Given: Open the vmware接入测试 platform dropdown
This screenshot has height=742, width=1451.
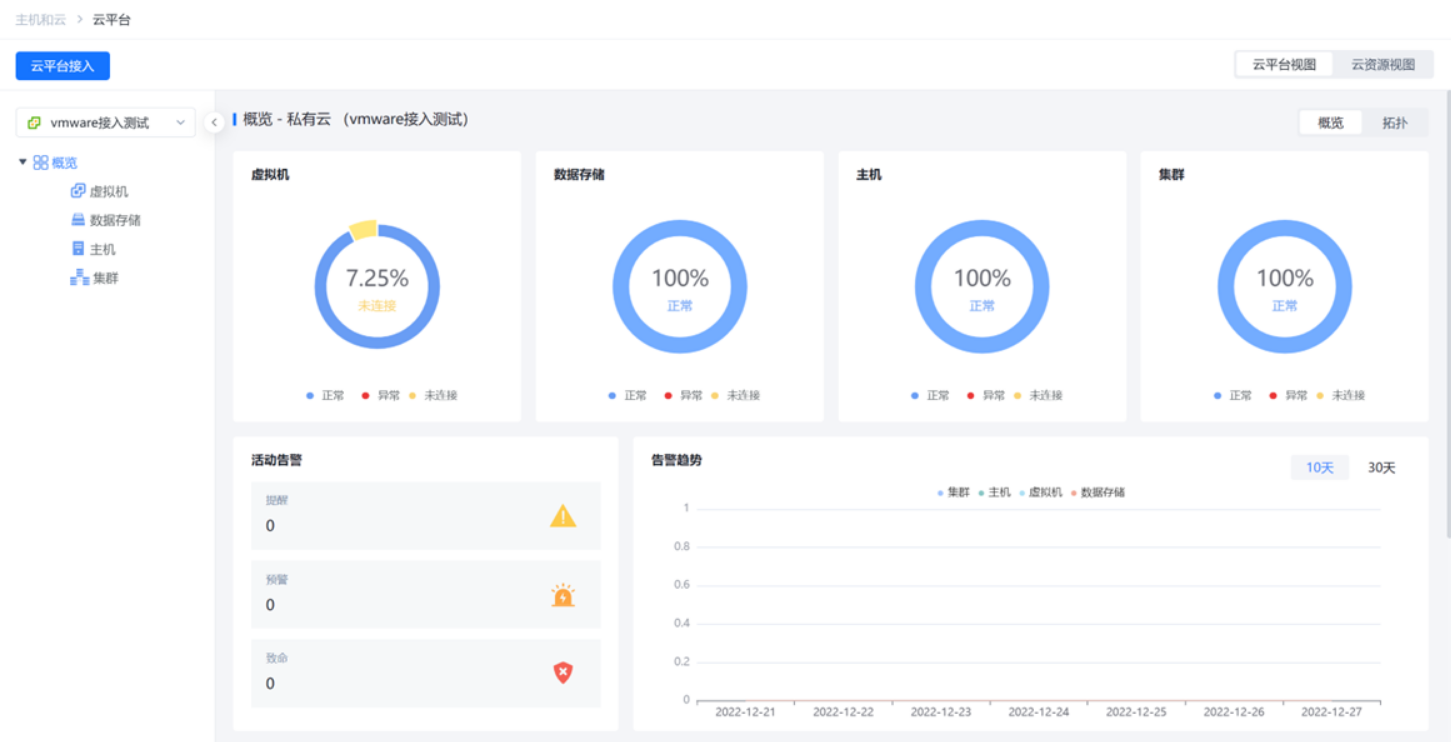Looking at the screenshot, I should (x=105, y=123).
